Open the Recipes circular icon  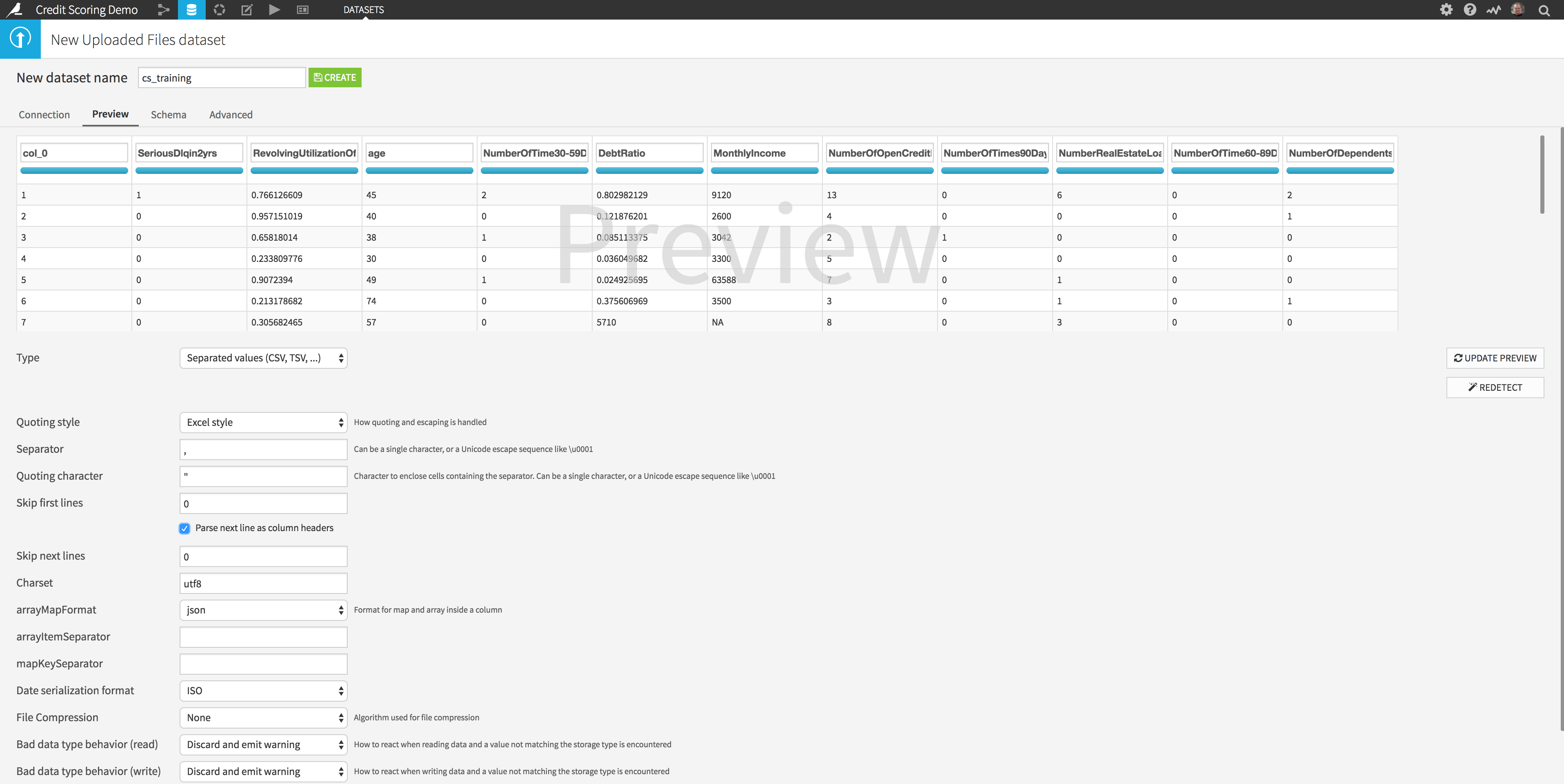(x=219, y=10)
